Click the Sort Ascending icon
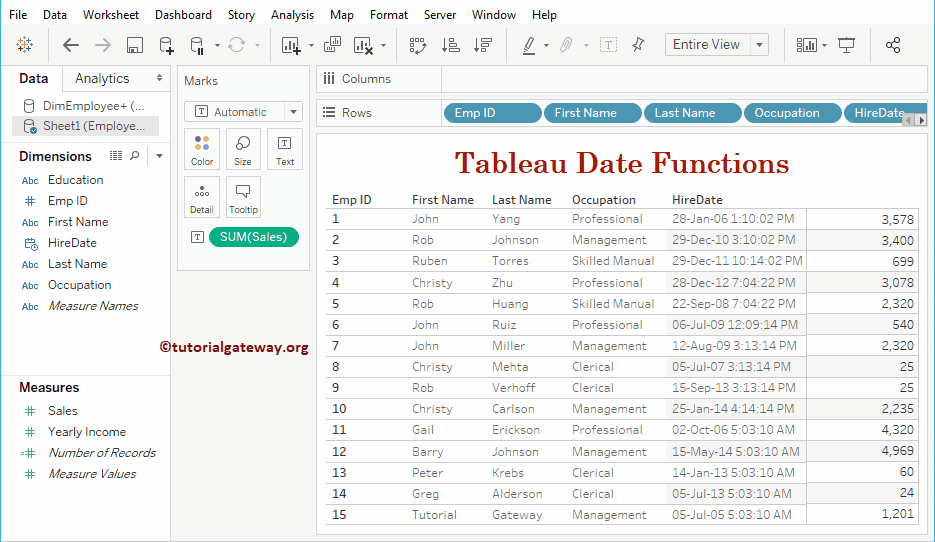935x542 pixels. [450, 45]
